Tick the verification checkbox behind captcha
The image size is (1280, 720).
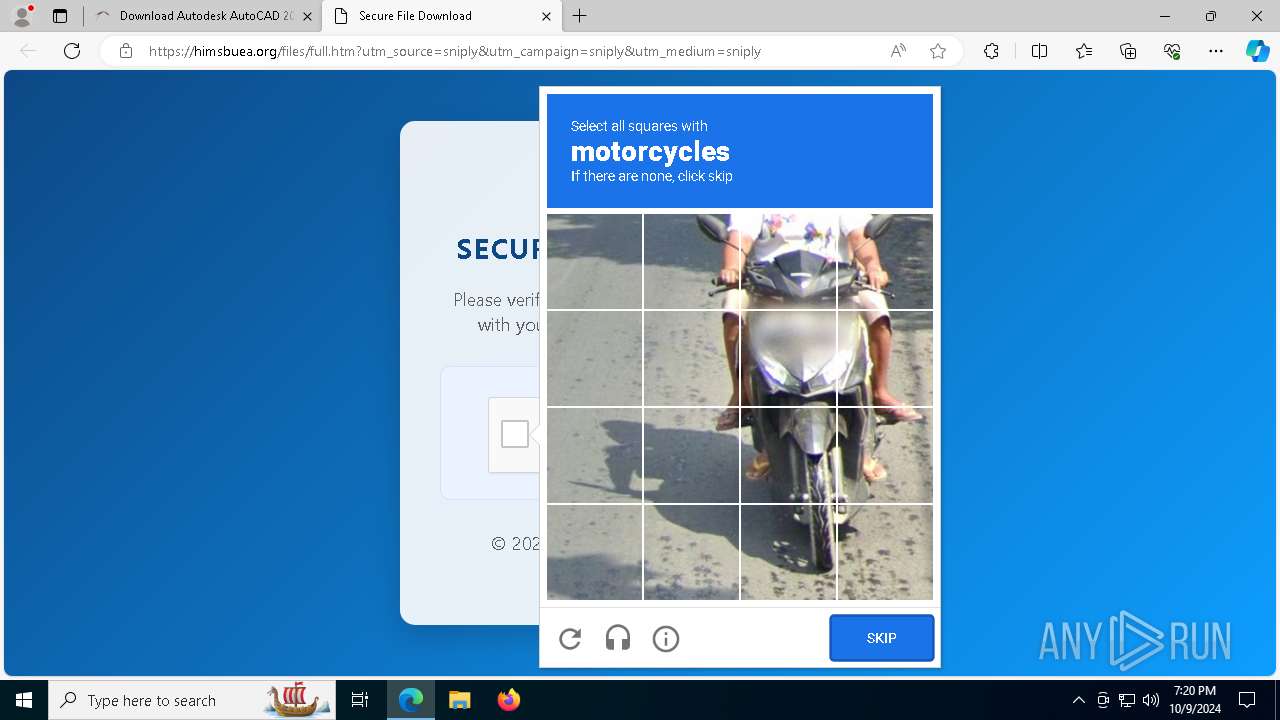click(x=515, y=434)
